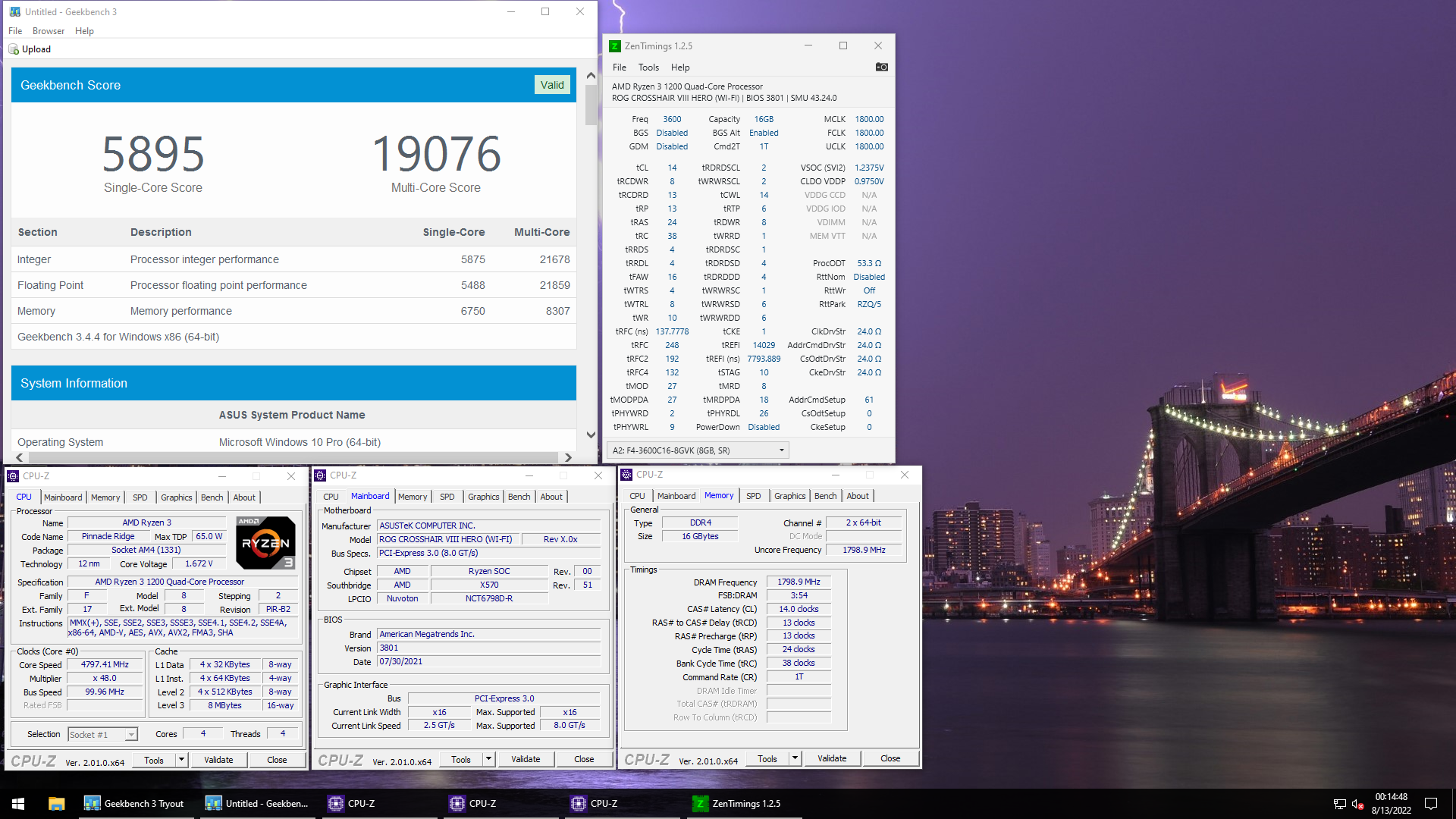Switch to Bench tab in CPU-Z CPU window
The width and height of the screenshot is (1456, 819).
212,497
